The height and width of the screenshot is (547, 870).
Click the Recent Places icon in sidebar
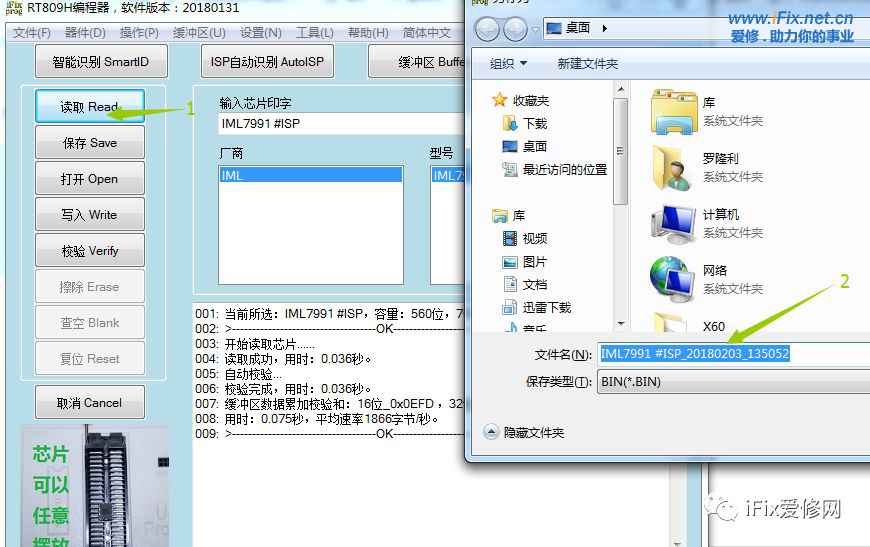tap(509, 170)
